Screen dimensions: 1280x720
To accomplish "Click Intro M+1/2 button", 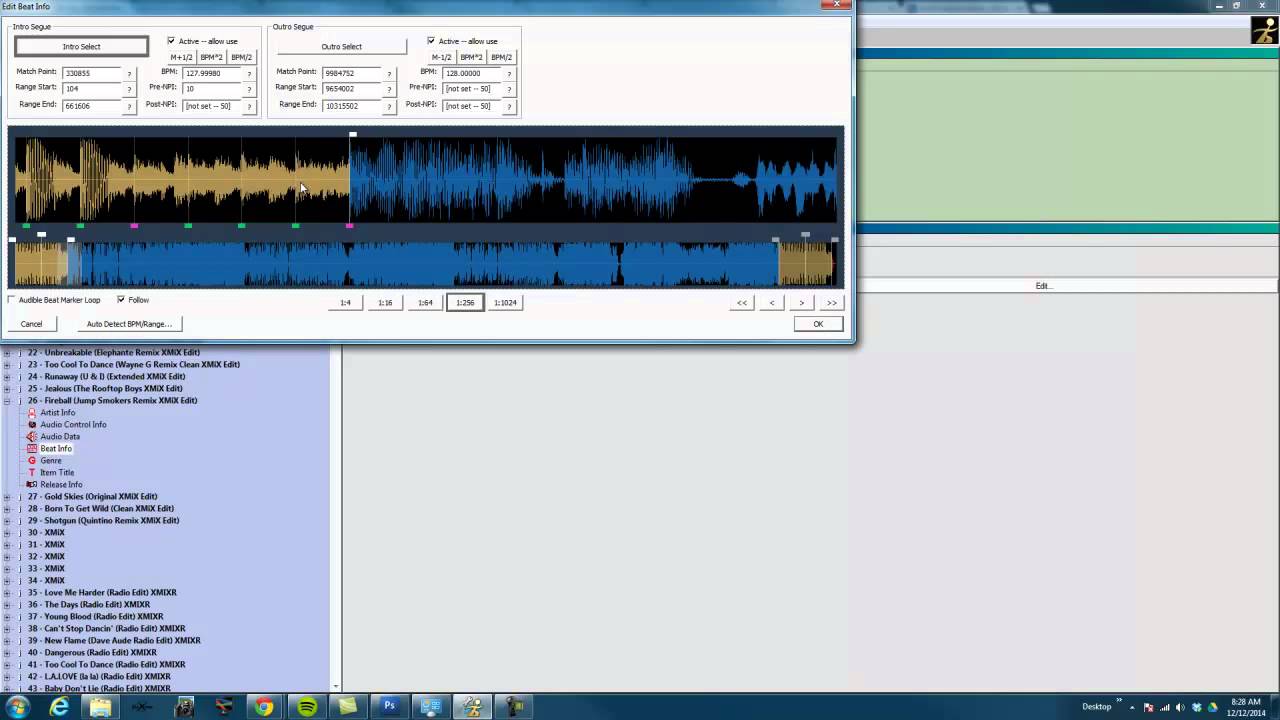I will point(181,57).
